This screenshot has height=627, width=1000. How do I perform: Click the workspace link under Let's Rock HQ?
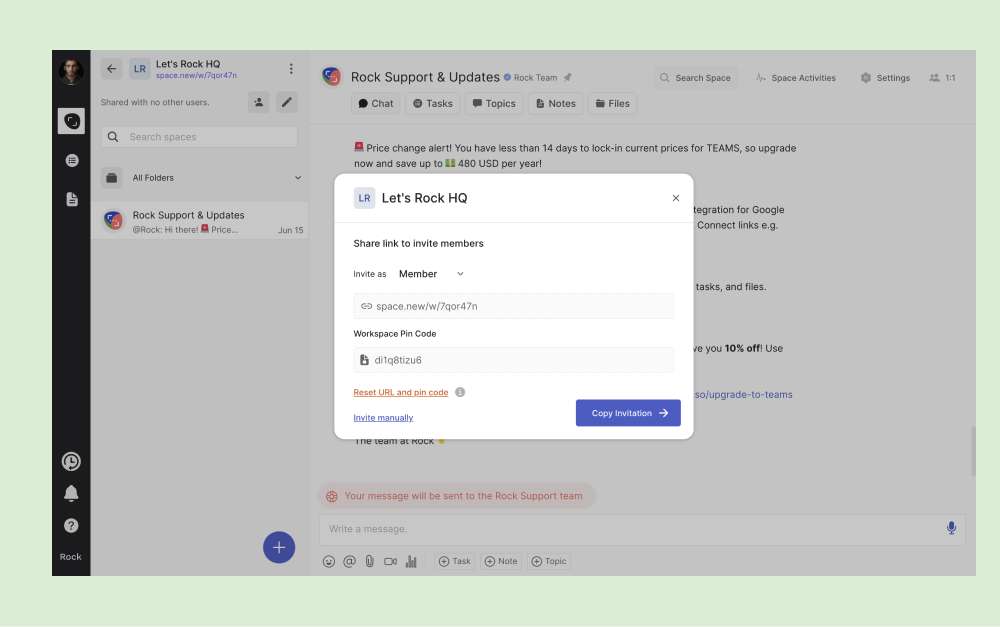click(x=196, y=75)
